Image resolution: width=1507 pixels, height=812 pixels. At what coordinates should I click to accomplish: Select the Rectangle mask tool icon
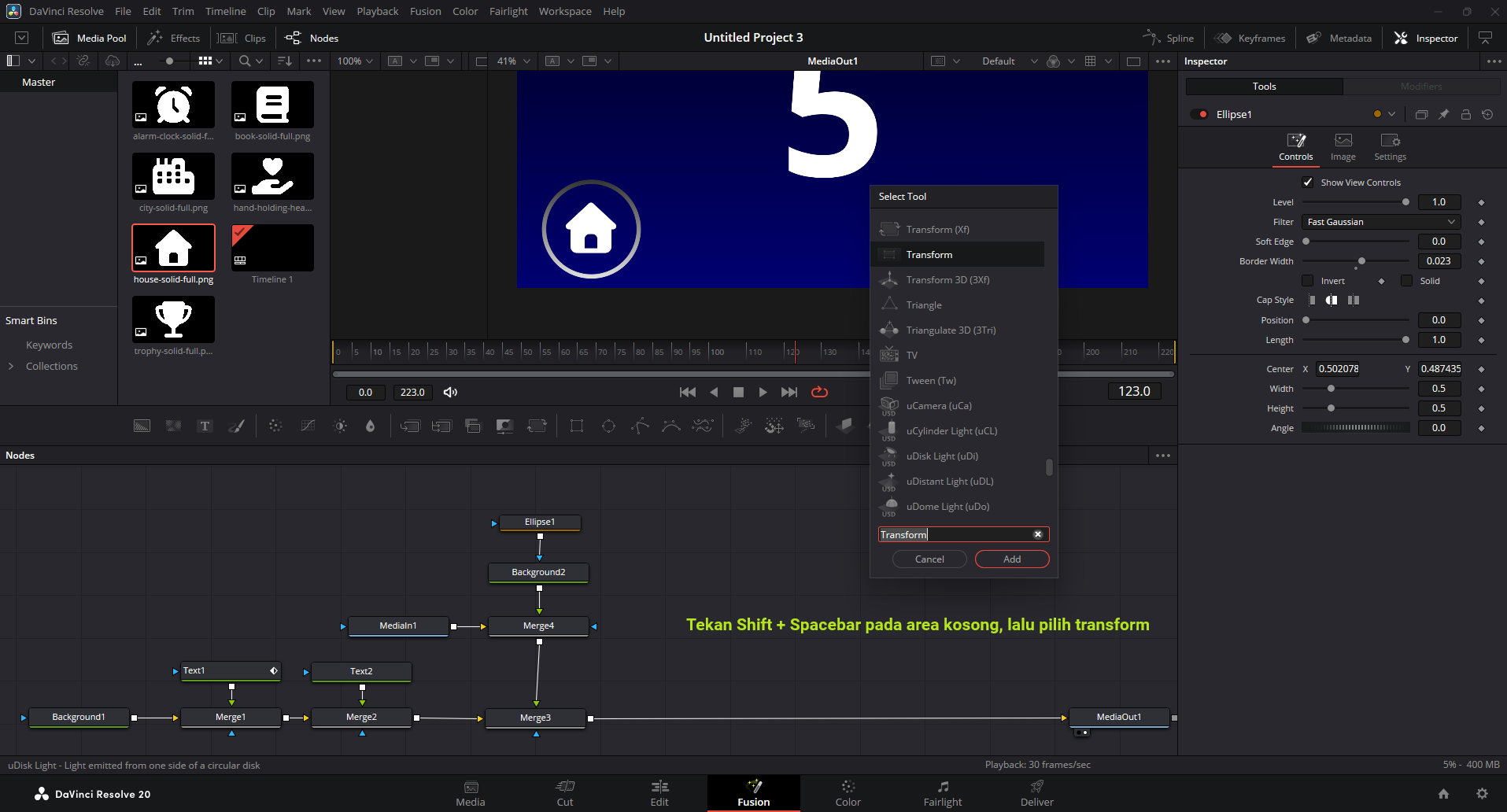coord(577,426)
